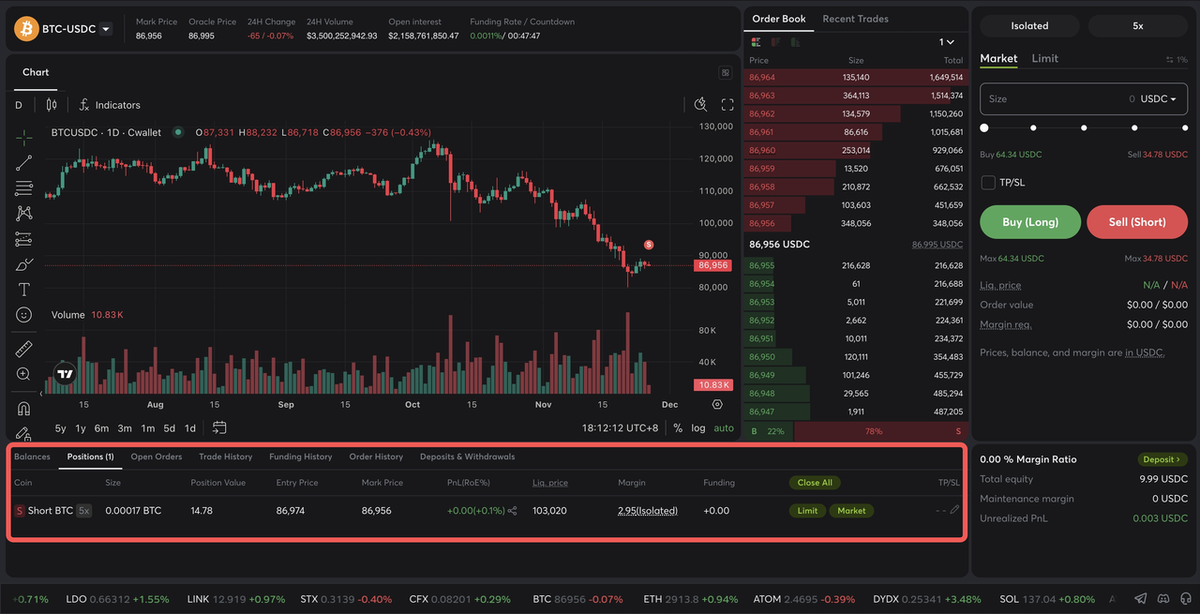Image resolution: width=1200 pixels, height=614 pixels.
Task: Activate the chart zoom-in tool
Action: tap(24, 374)
